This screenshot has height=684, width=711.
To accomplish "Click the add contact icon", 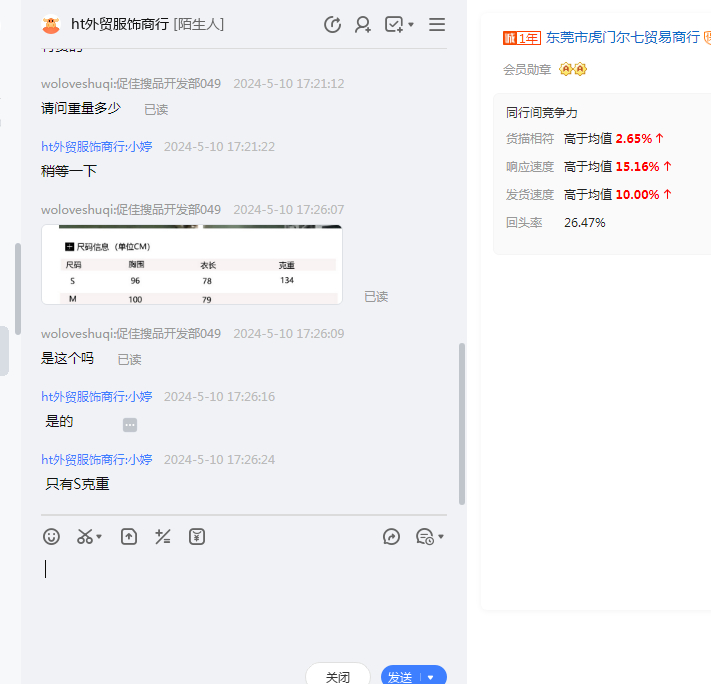I will [363, 25].
